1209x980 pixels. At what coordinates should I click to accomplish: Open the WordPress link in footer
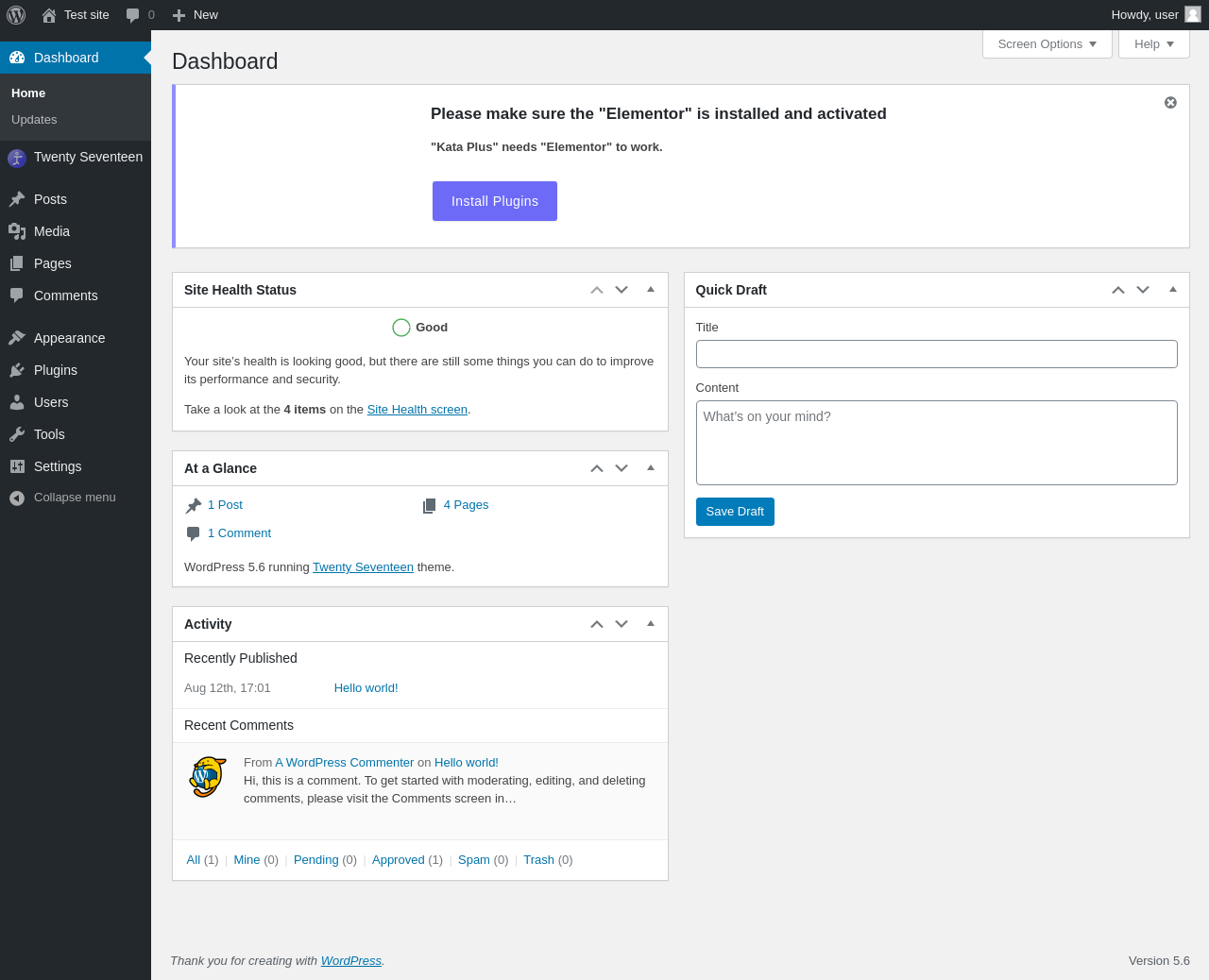coord(351,961)
